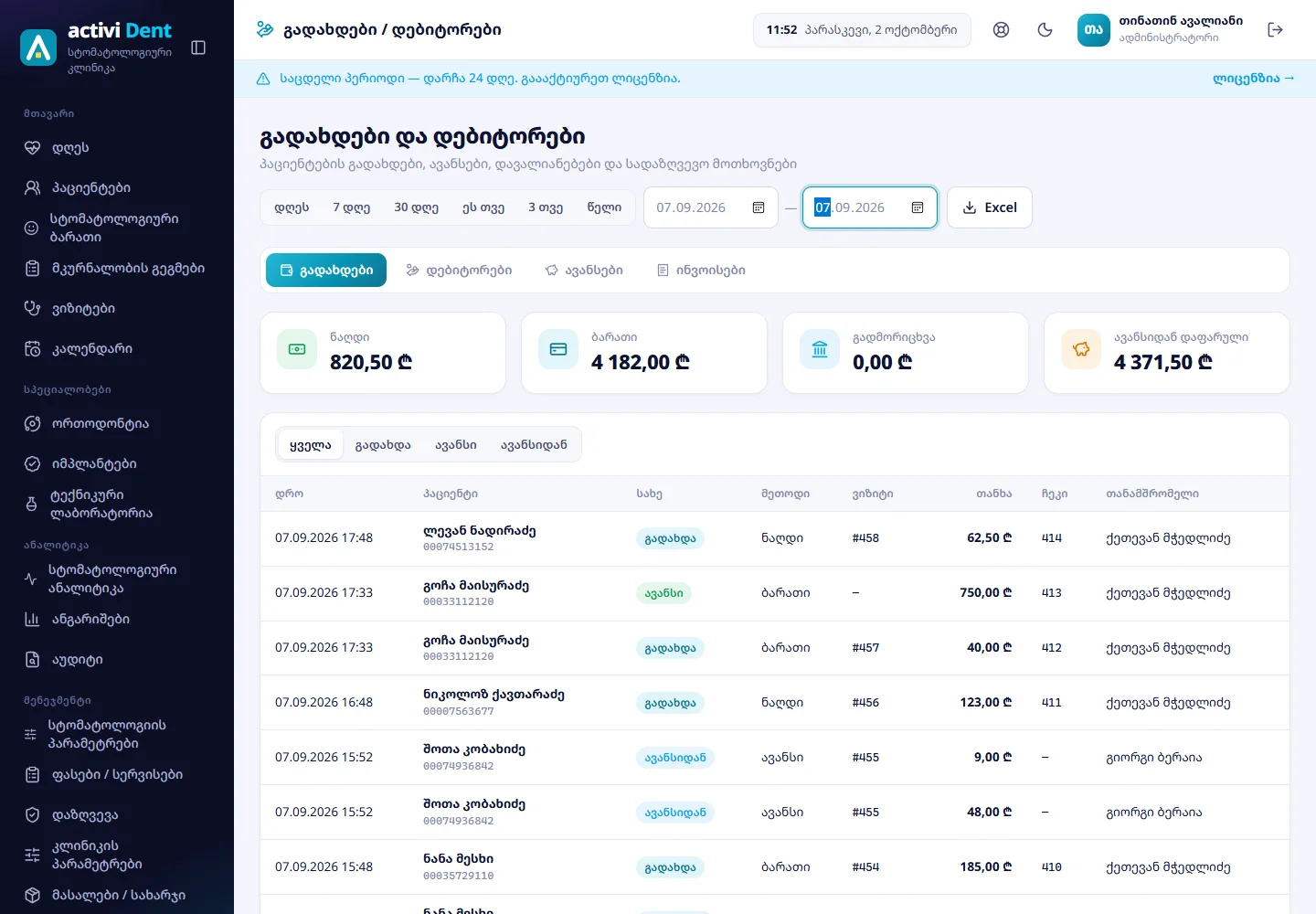Open the help lifebuoy icon in header

click(1002, 30)
